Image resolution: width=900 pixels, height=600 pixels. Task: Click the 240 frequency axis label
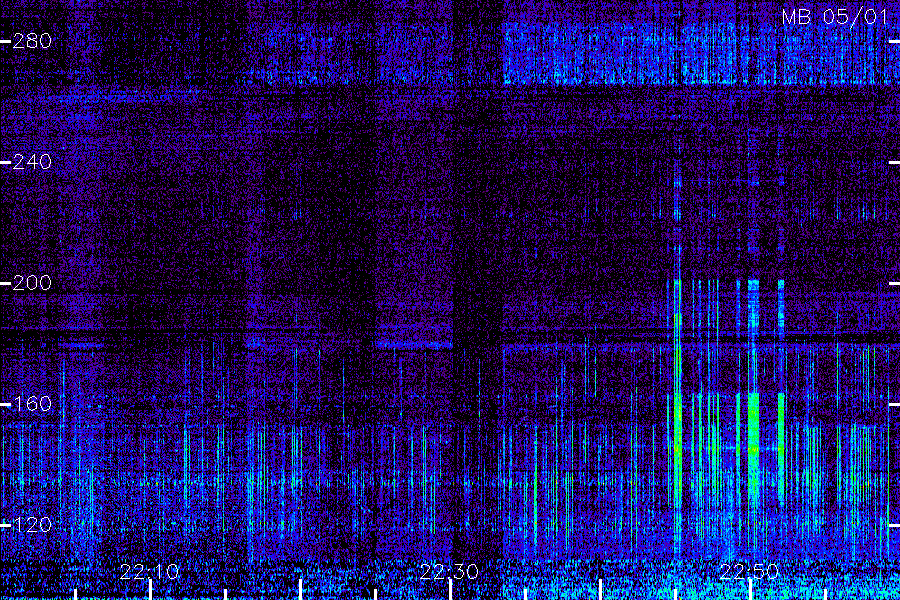point(32,162)
